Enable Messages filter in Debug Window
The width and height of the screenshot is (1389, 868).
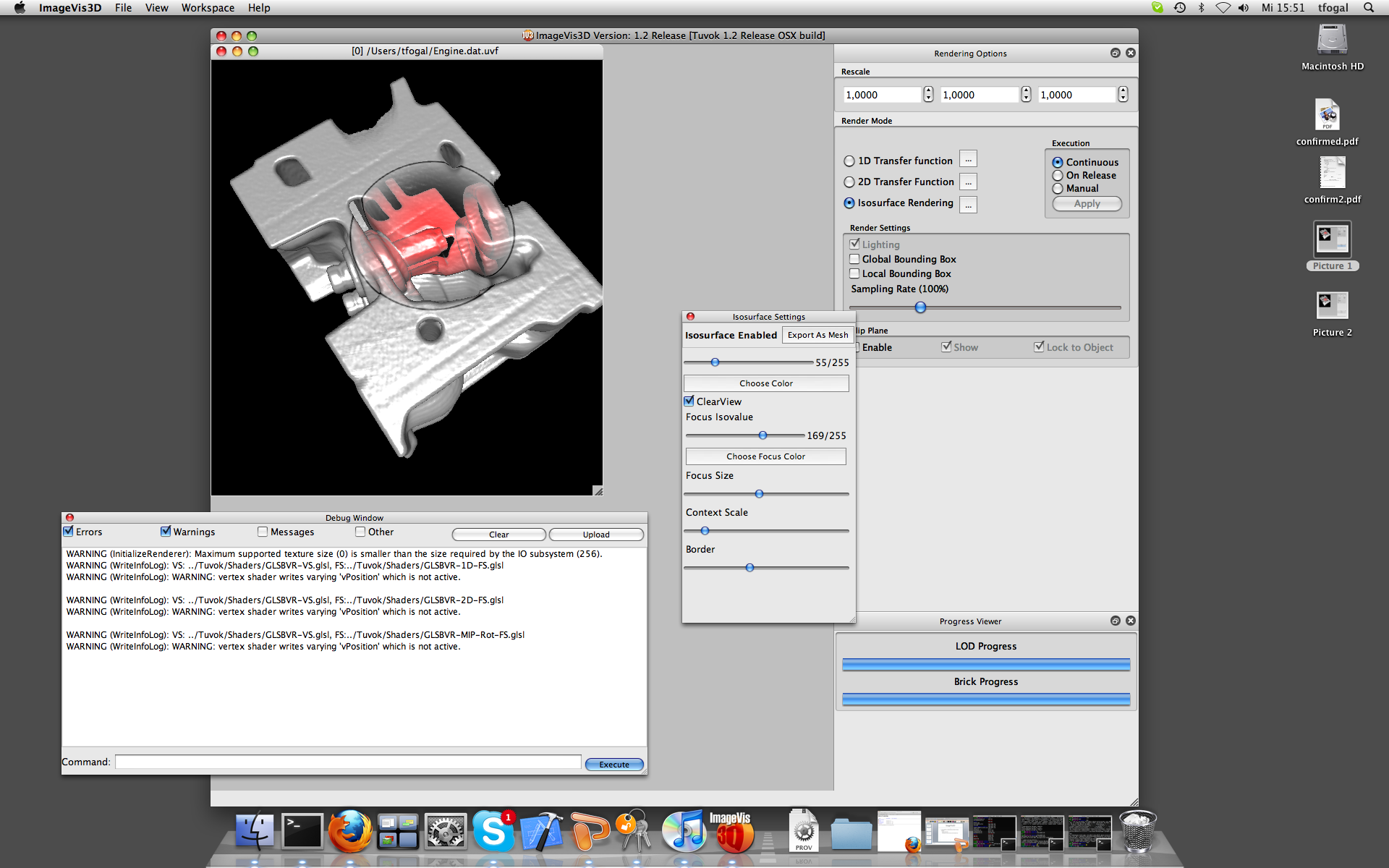tap(263, 532)
